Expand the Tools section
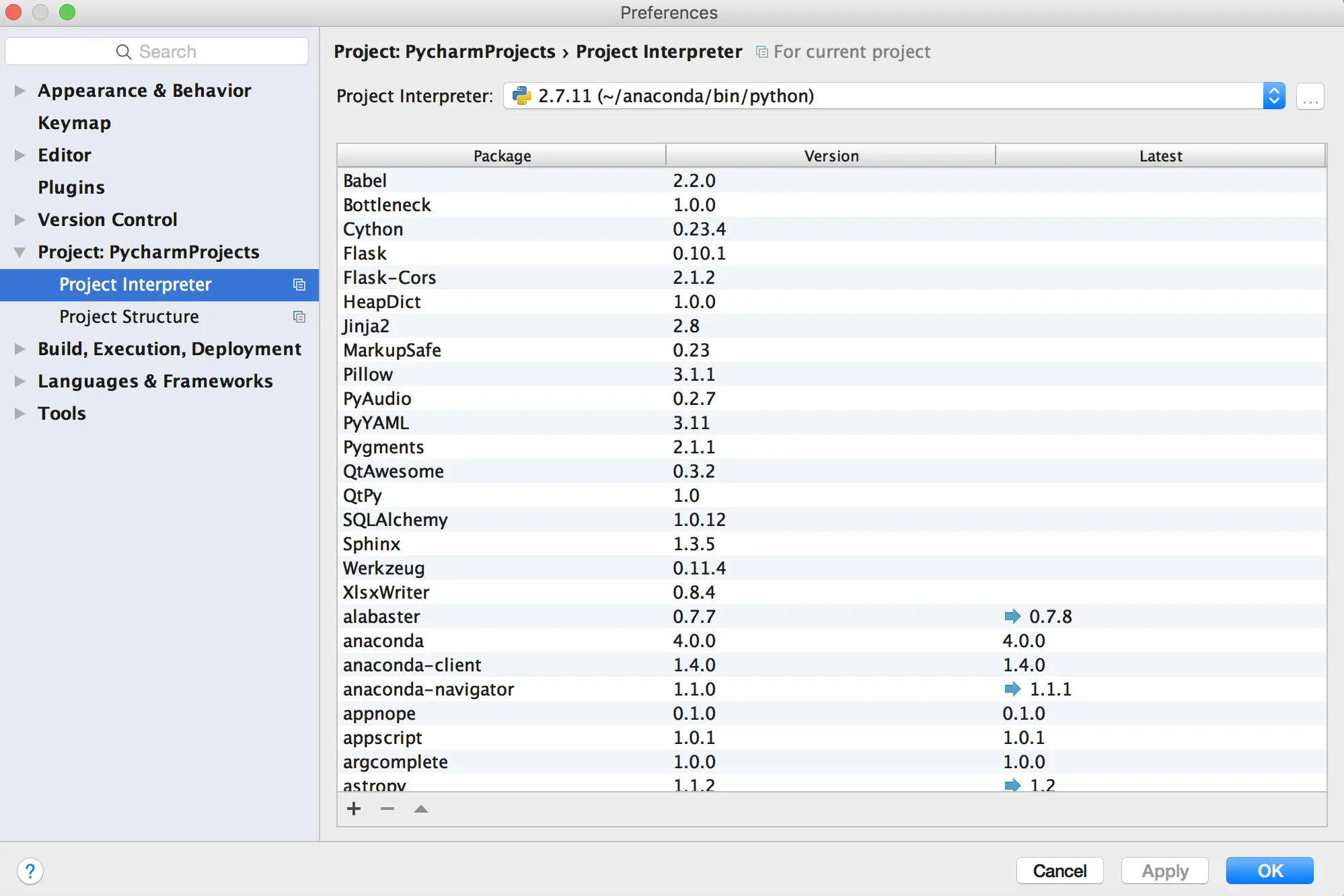This screenshot has width=1344, height=896. click(x=20, y=414)
